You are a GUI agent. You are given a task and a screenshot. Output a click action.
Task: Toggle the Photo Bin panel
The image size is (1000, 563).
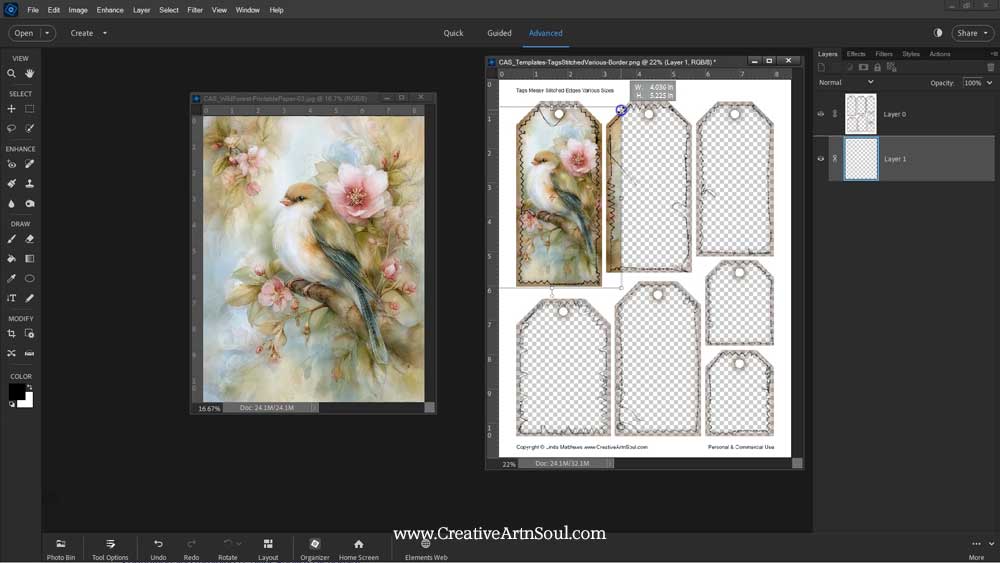[x=61, y=549]
